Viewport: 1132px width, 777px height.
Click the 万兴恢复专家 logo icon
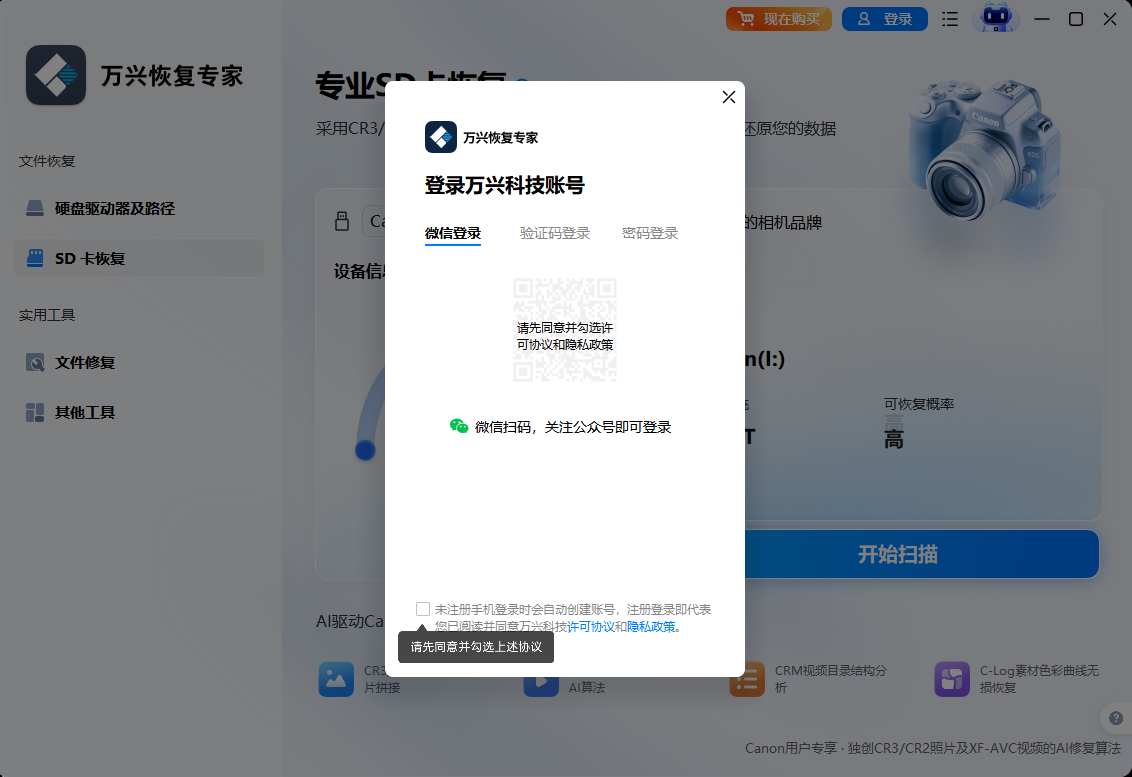[56, 75]
